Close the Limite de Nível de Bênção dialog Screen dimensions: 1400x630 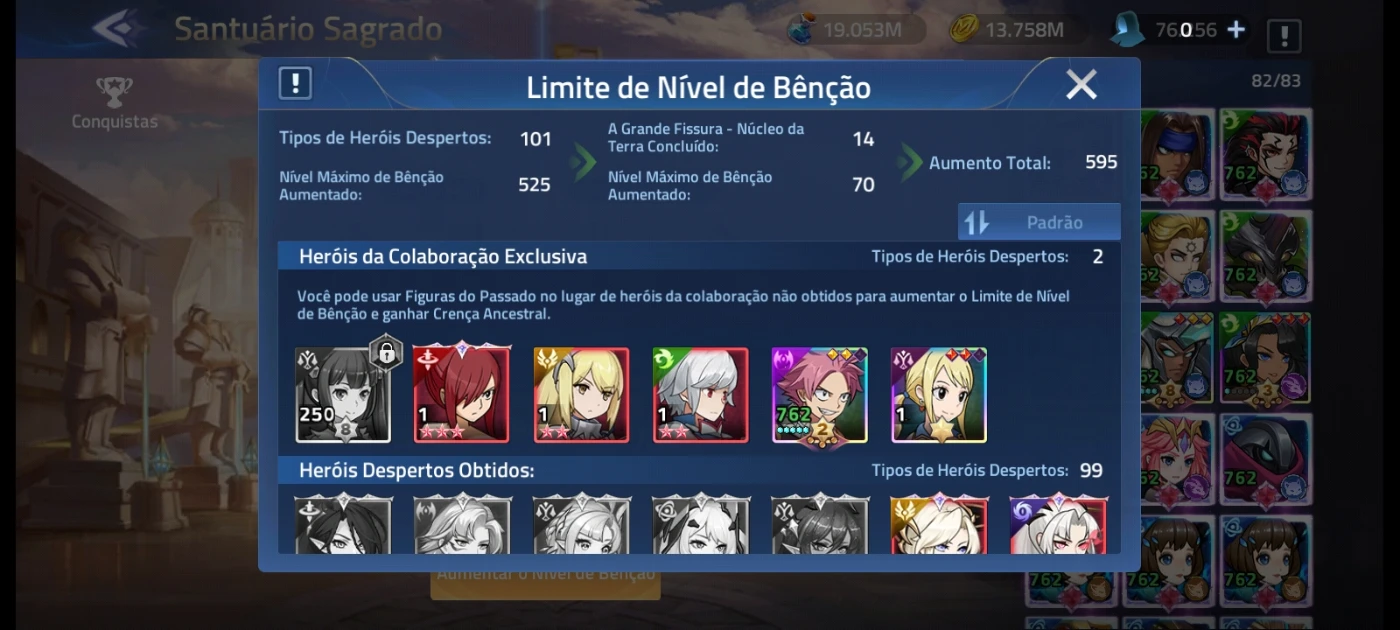[1082, 85]
